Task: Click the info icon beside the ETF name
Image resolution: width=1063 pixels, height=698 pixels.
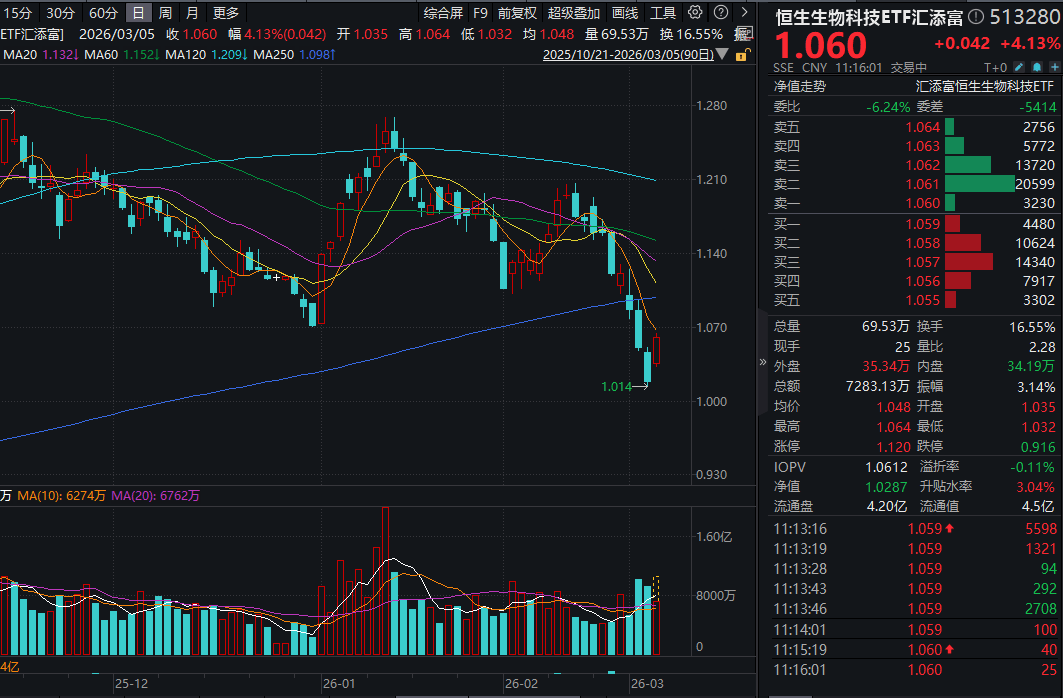Action: pyautogui.click(x=976, y=16)
